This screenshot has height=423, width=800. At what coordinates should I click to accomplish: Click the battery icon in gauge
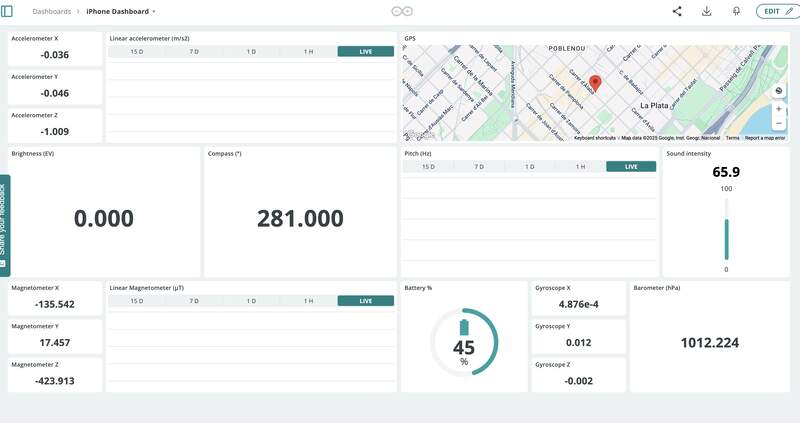point(464,327)
